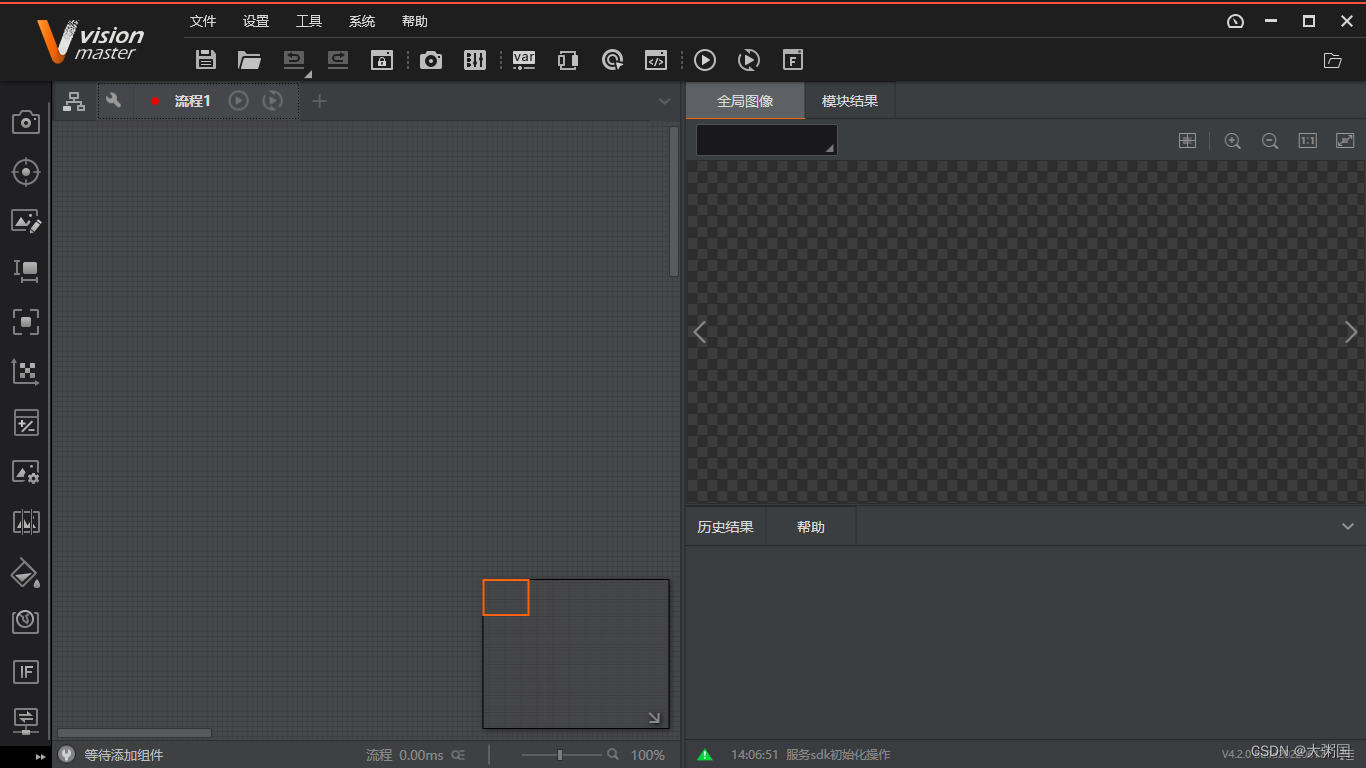Zoom in on the image view

point(1233,141)
